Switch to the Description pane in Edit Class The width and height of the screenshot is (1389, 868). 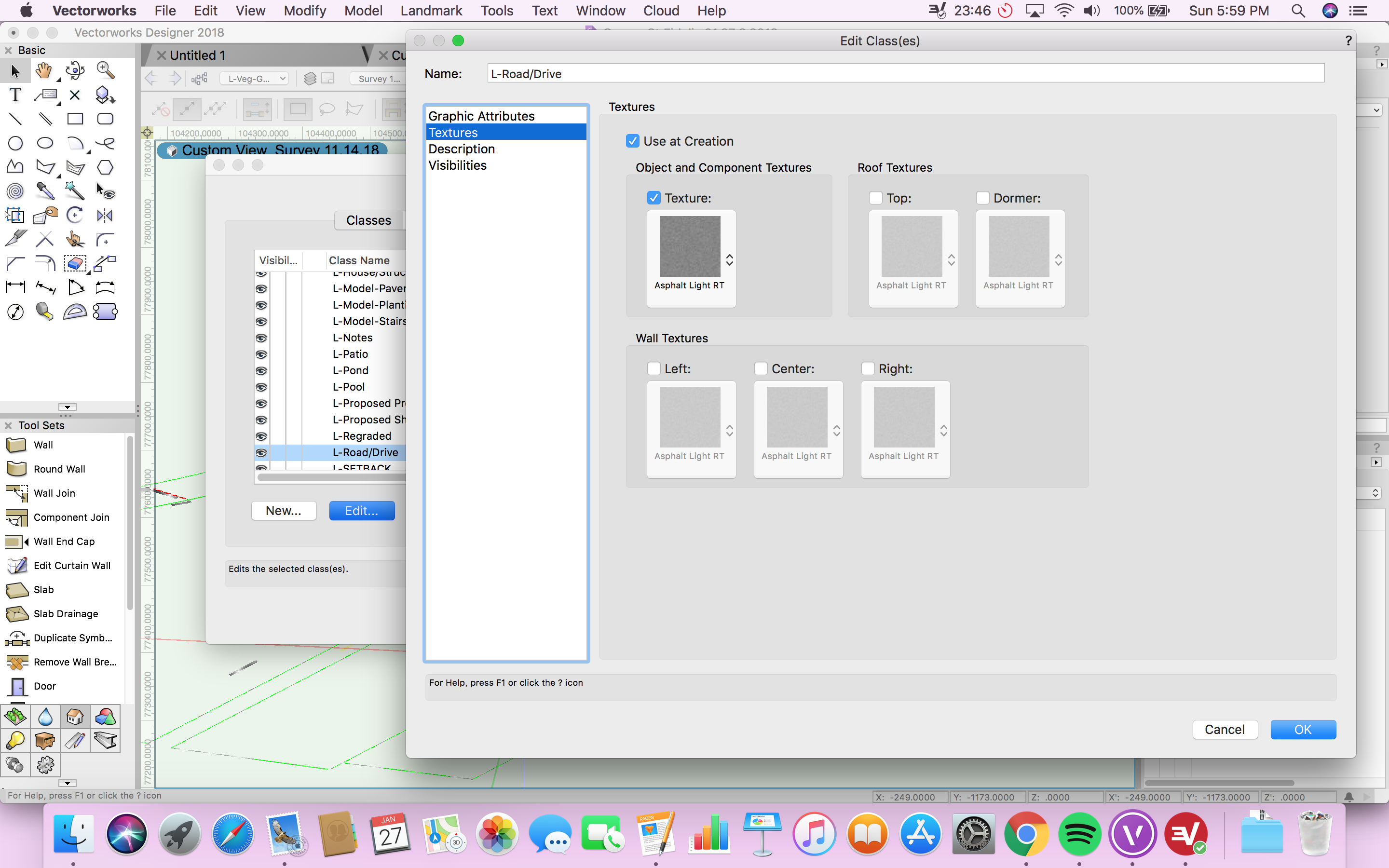click(462, 149)
